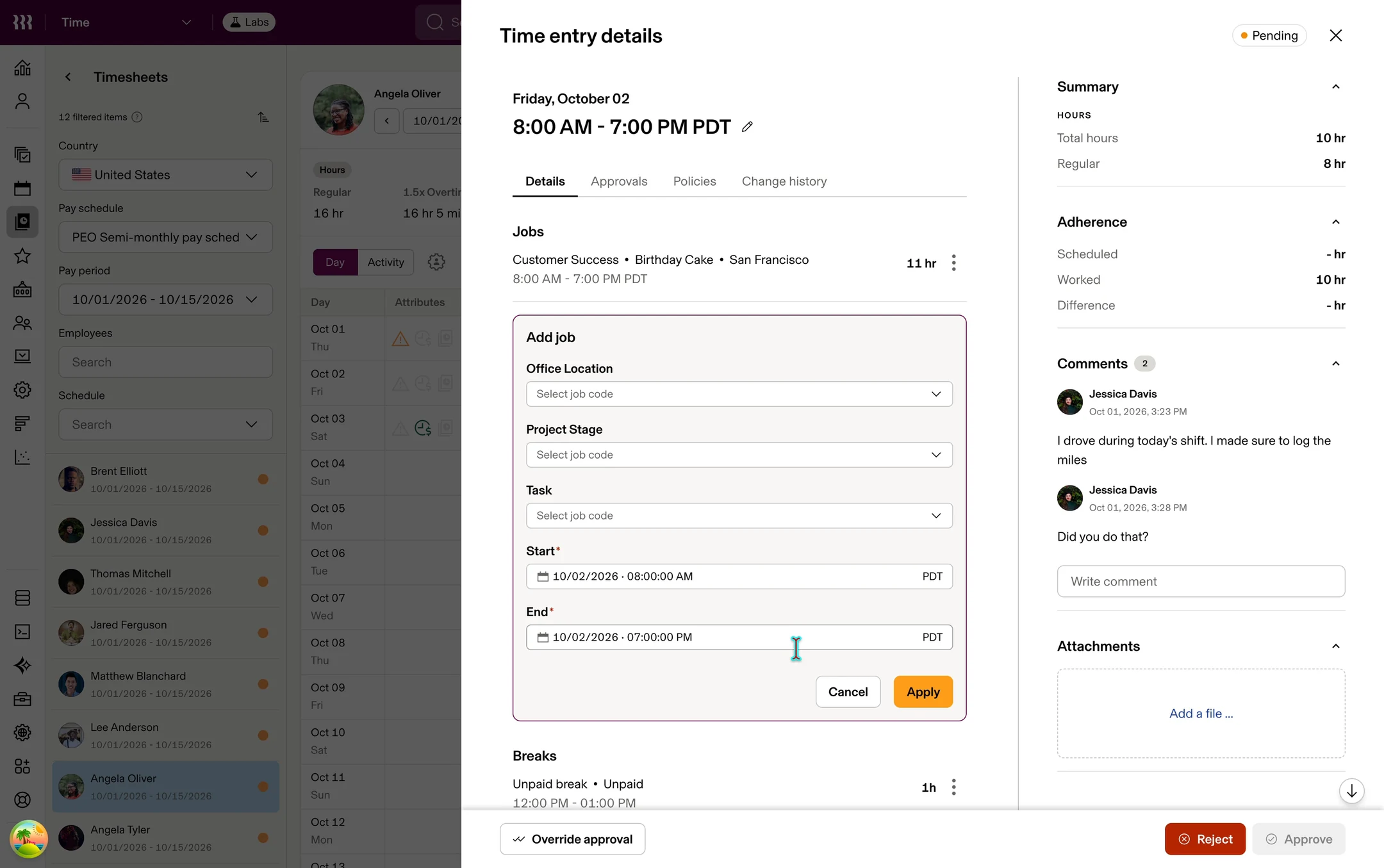Open options menu for Customer Success job
This screenshot has height=868, width=1384.
(x=953, y=263)
